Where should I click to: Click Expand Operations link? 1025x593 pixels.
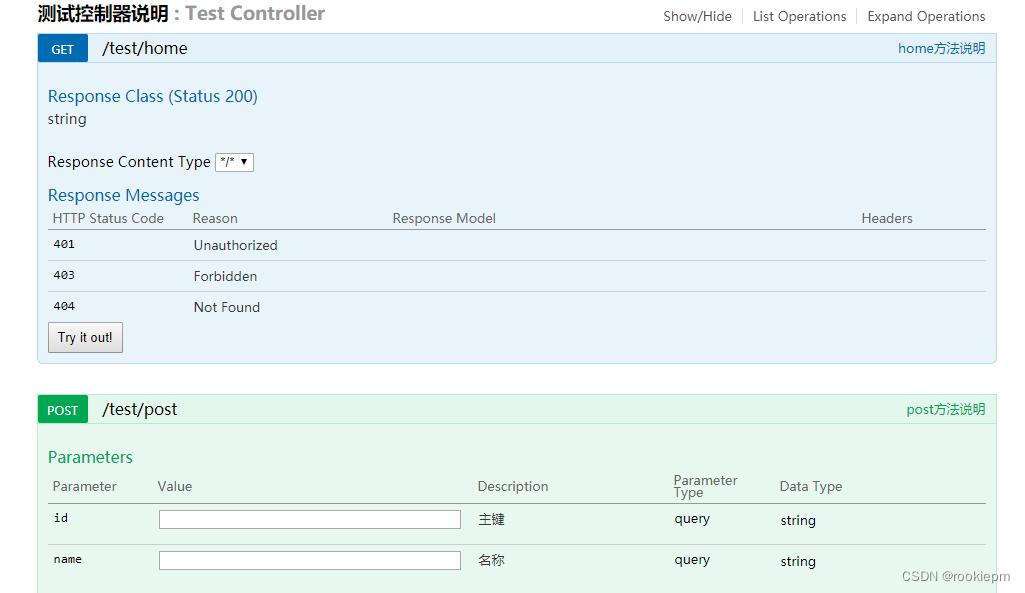coord(926,16)
